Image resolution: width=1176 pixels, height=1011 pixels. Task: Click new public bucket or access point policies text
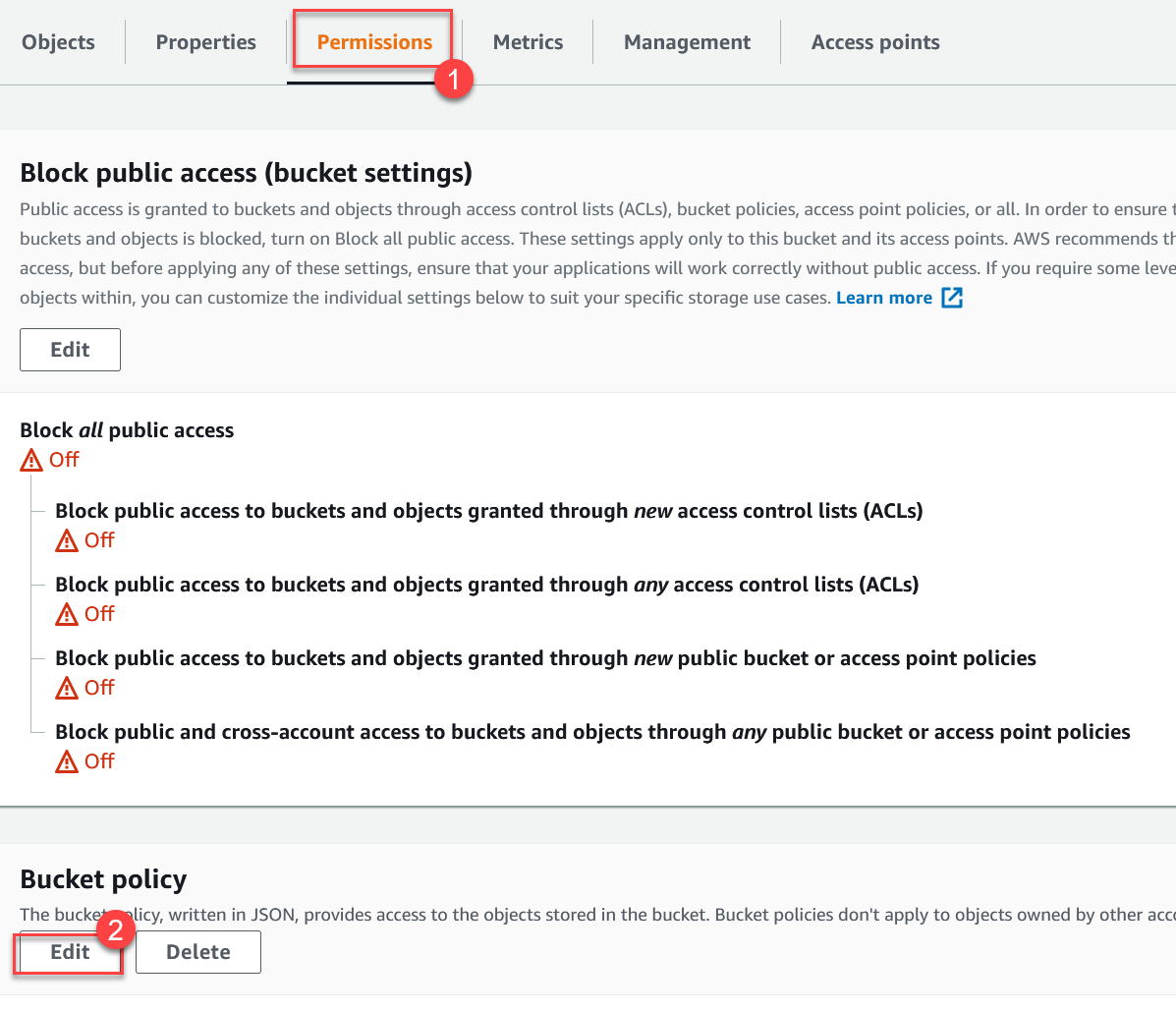tap(545, 657)
